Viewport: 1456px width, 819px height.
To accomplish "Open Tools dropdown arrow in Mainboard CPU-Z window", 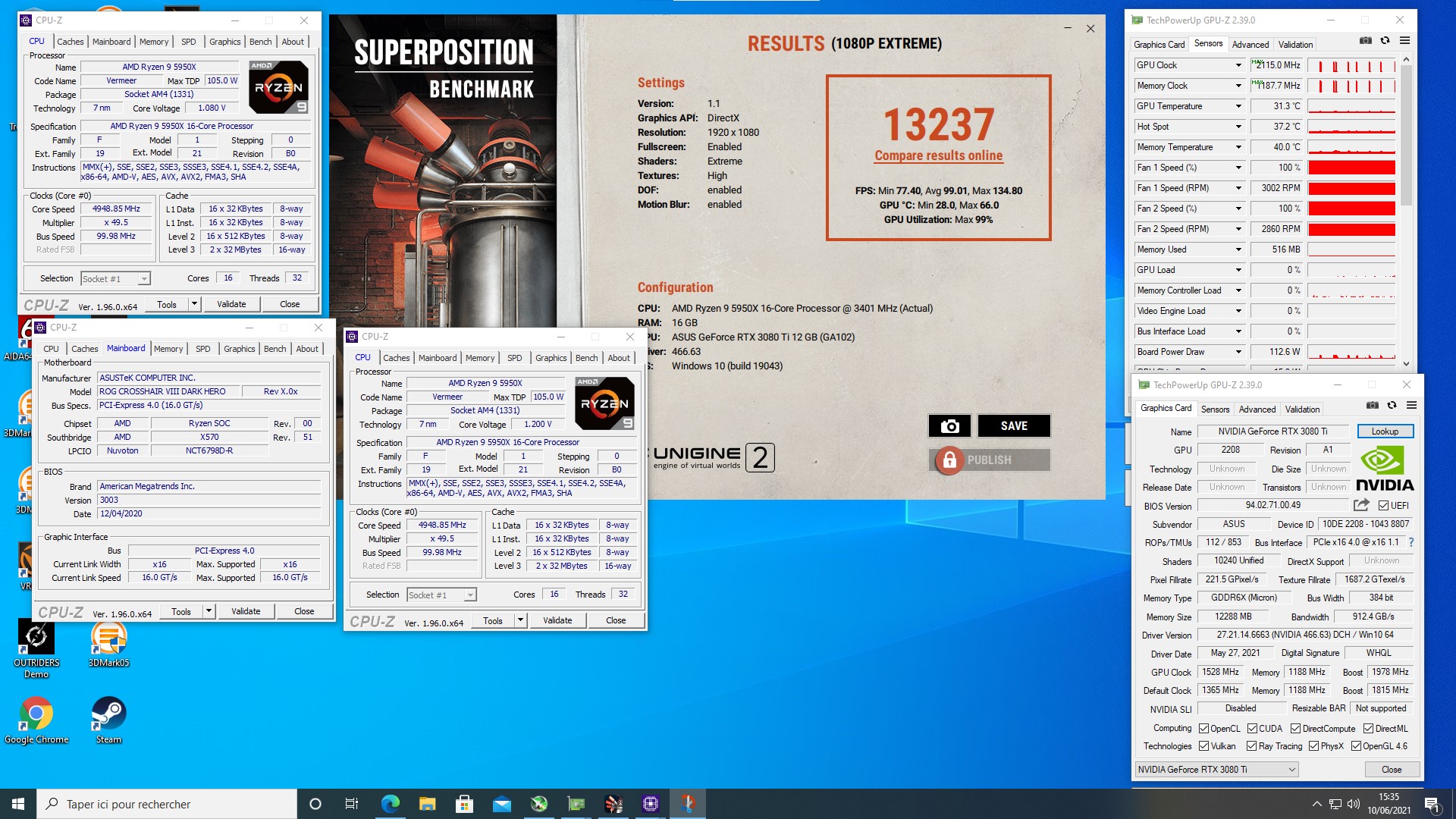I will coord(209,611).
